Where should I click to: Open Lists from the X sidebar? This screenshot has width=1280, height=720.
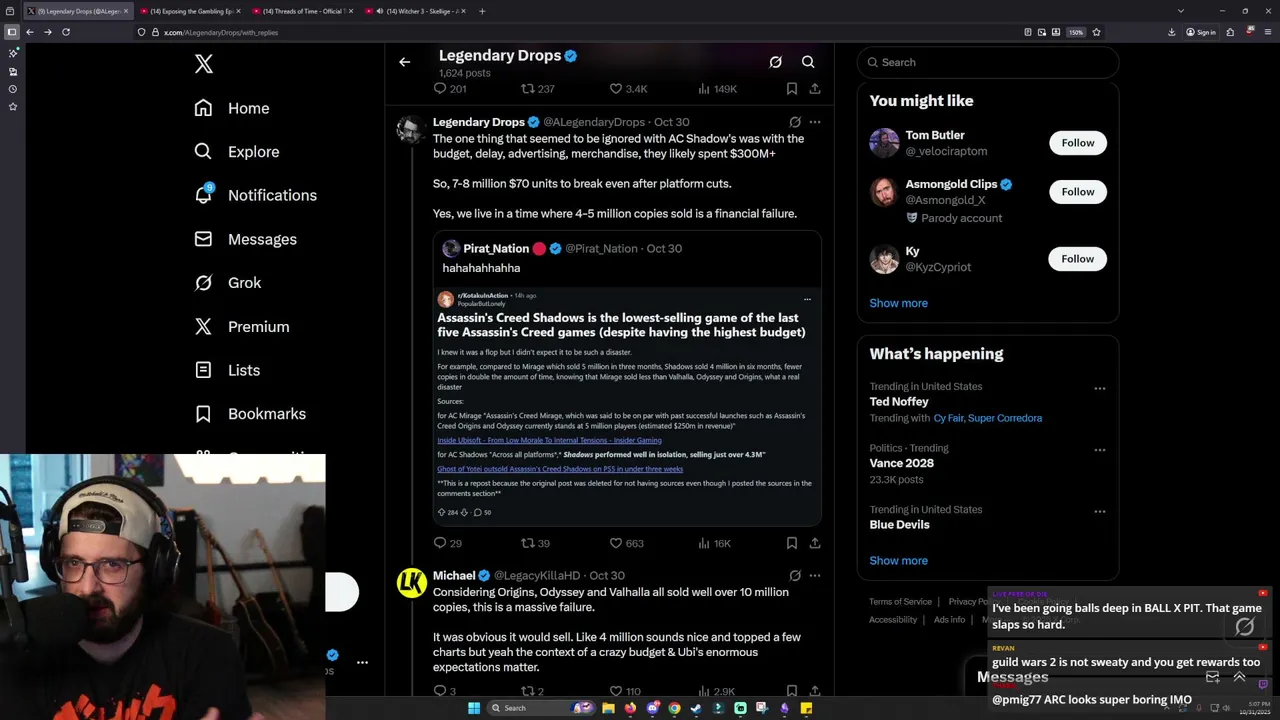pyautogui.click(x=226, y=370)
